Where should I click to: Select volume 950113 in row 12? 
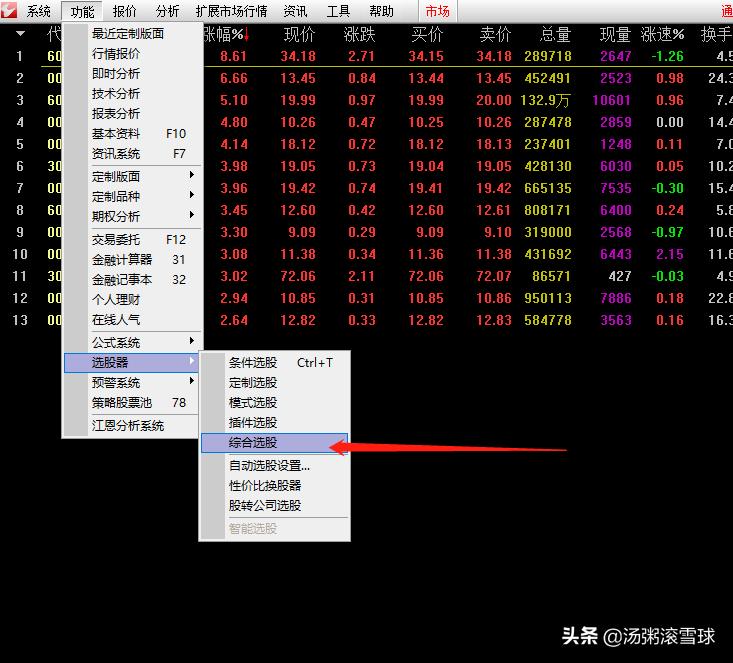547,298
